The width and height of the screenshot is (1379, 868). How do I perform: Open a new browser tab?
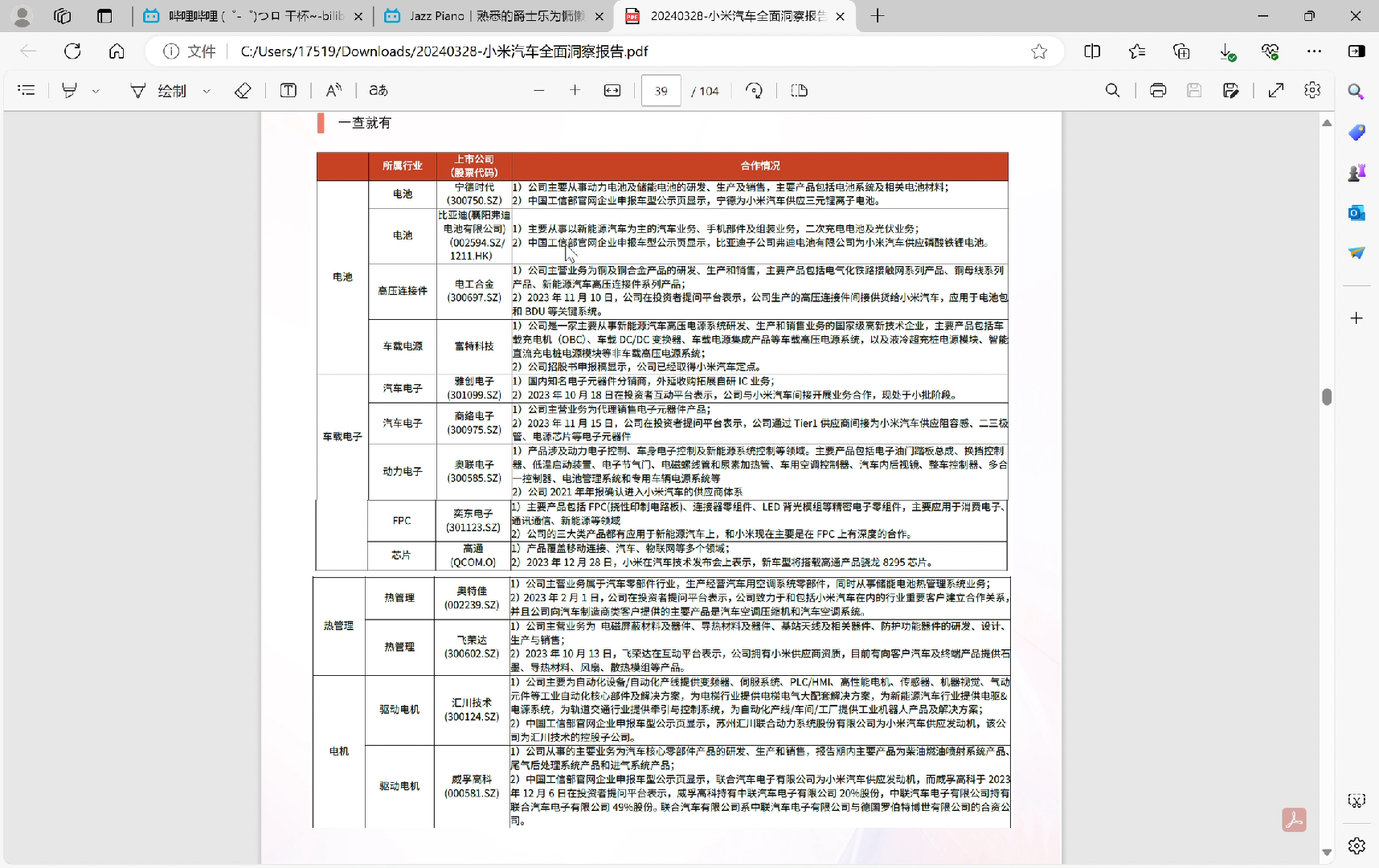(878, 16)
